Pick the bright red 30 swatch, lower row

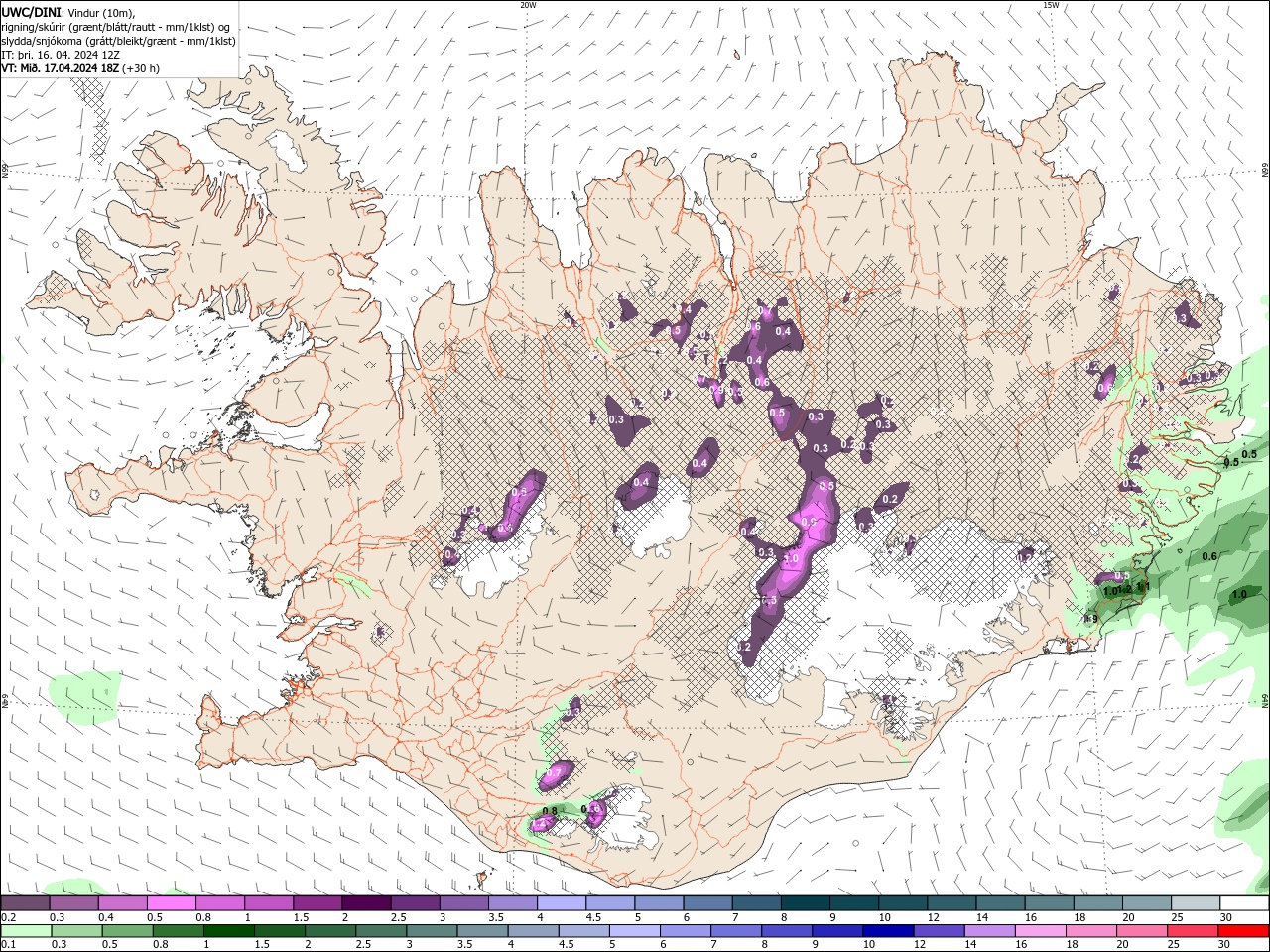(x=1243, y=931)
